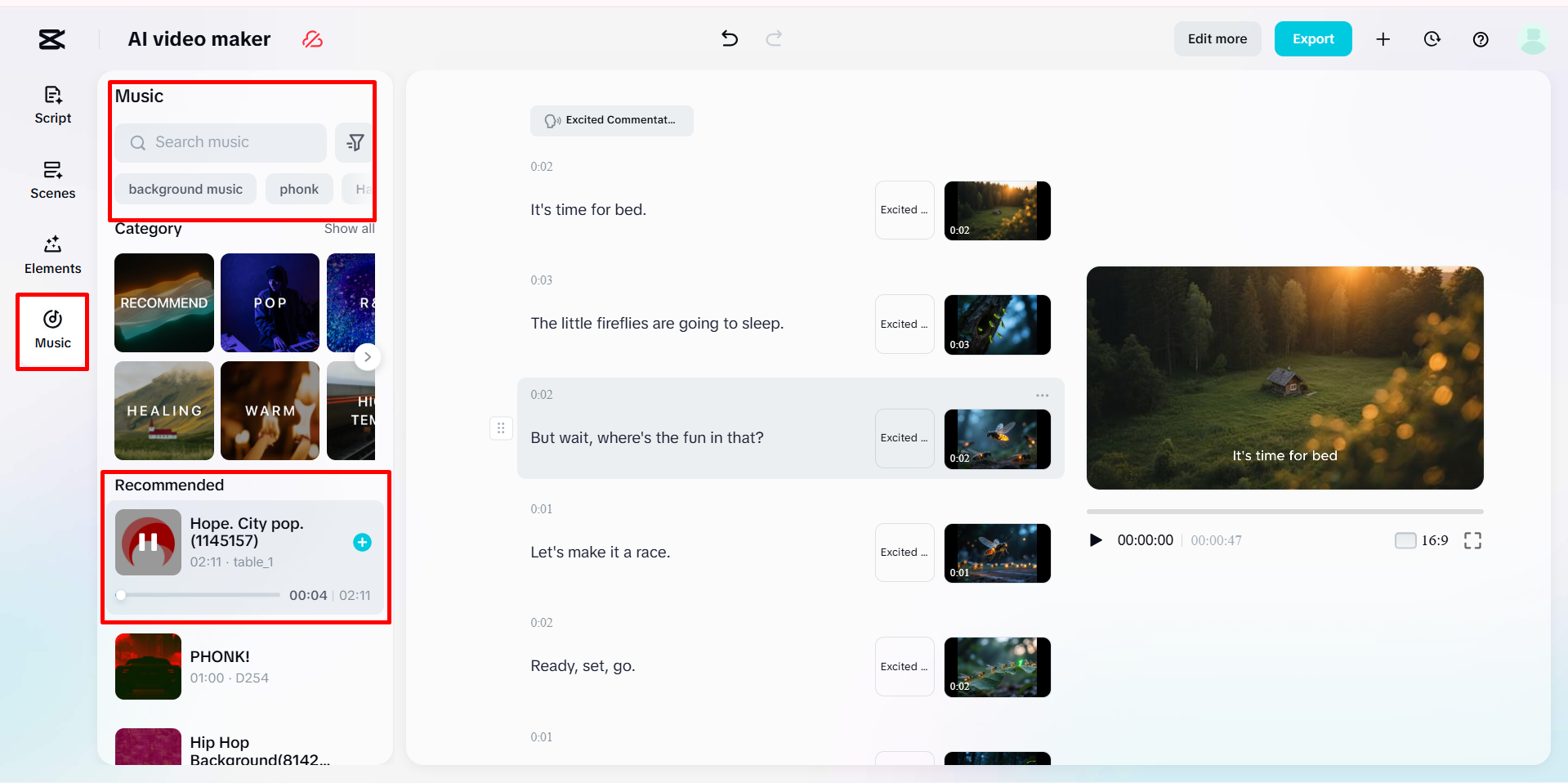Click "But wait, where's the fun in that?"
Screen dimensions: 1568x783
point(647,438)
